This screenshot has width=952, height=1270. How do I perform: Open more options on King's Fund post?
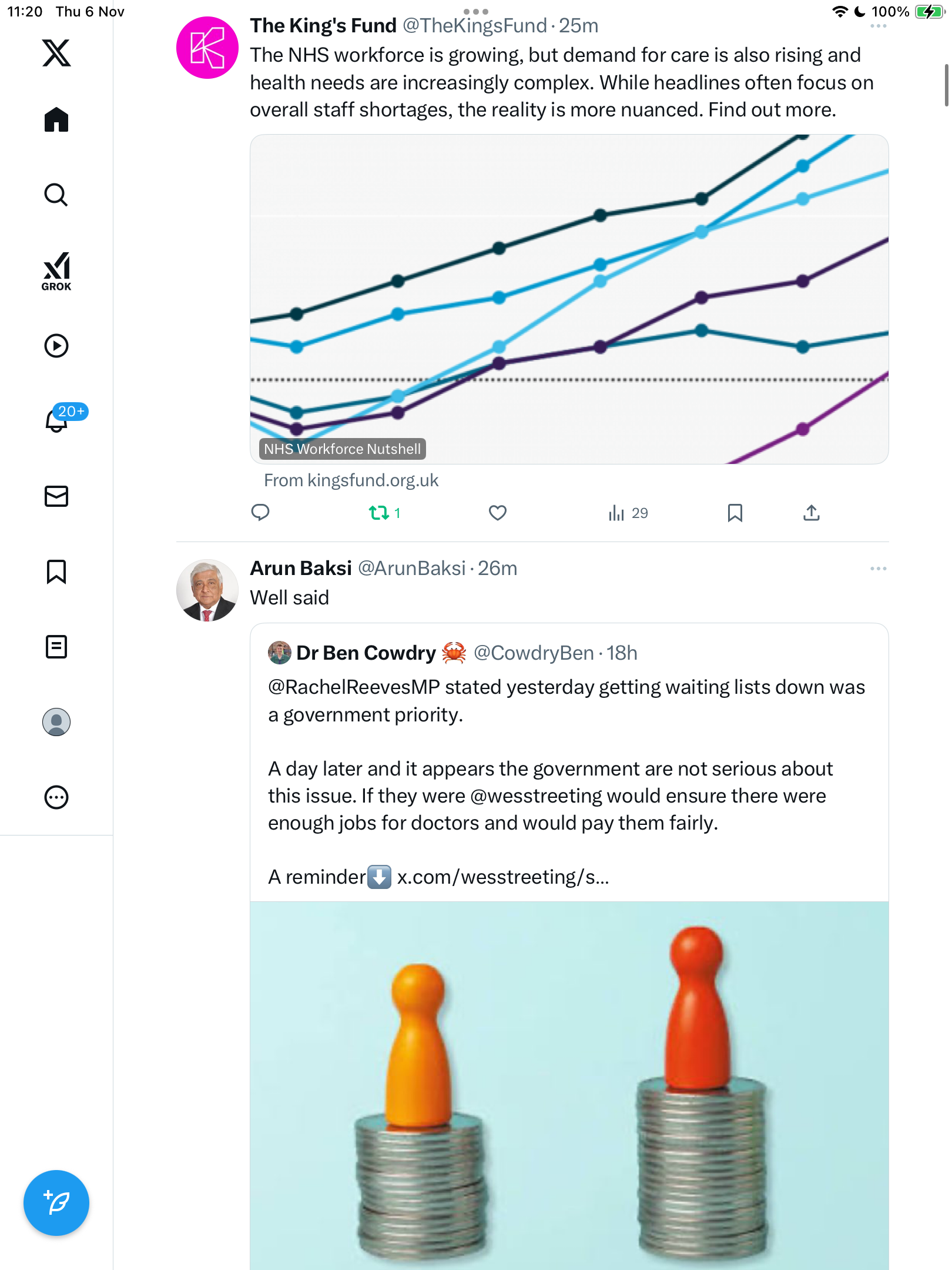click(x=878, y=26)
